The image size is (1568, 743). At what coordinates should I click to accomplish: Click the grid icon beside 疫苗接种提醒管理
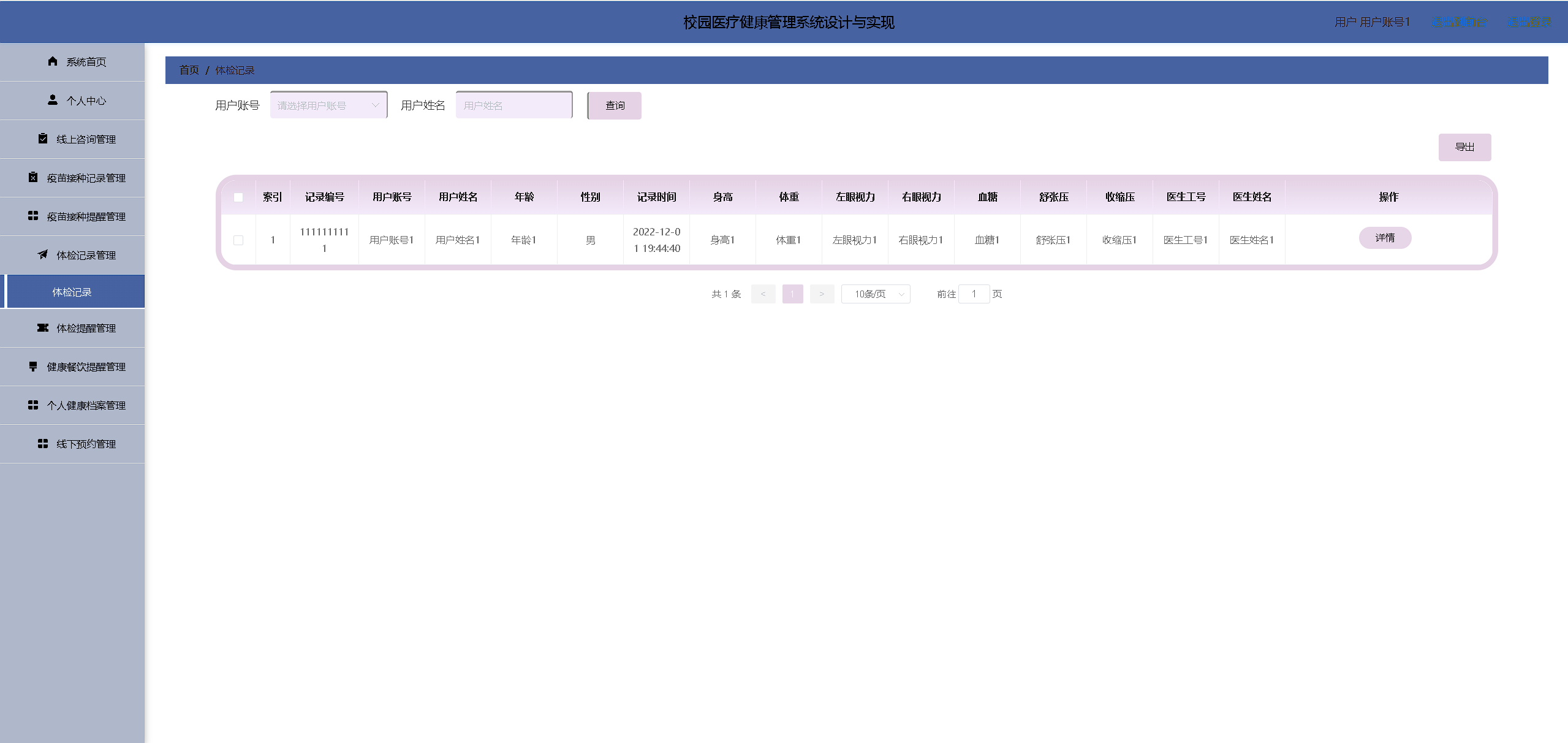coord(33,216)
